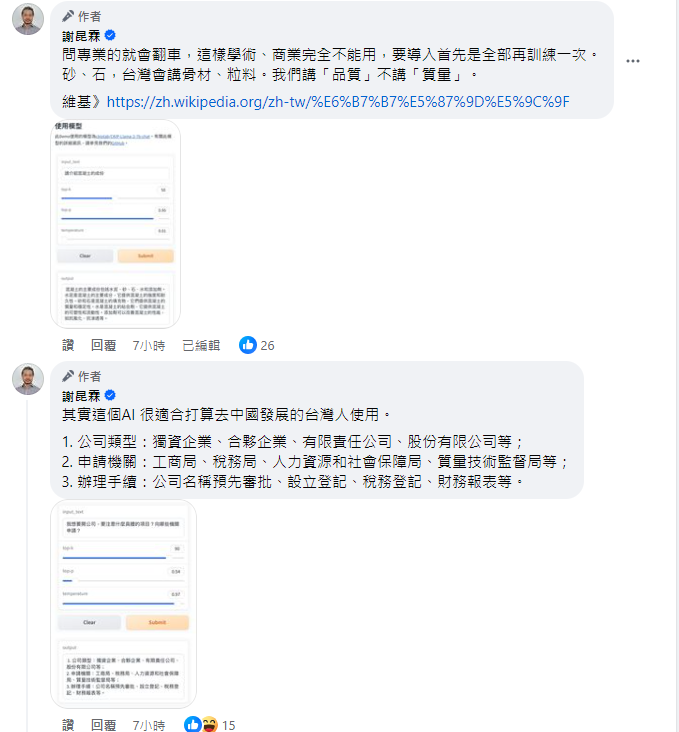
Task: Click author name 謝昆霖 on first comment
Action: coord(81,36)
